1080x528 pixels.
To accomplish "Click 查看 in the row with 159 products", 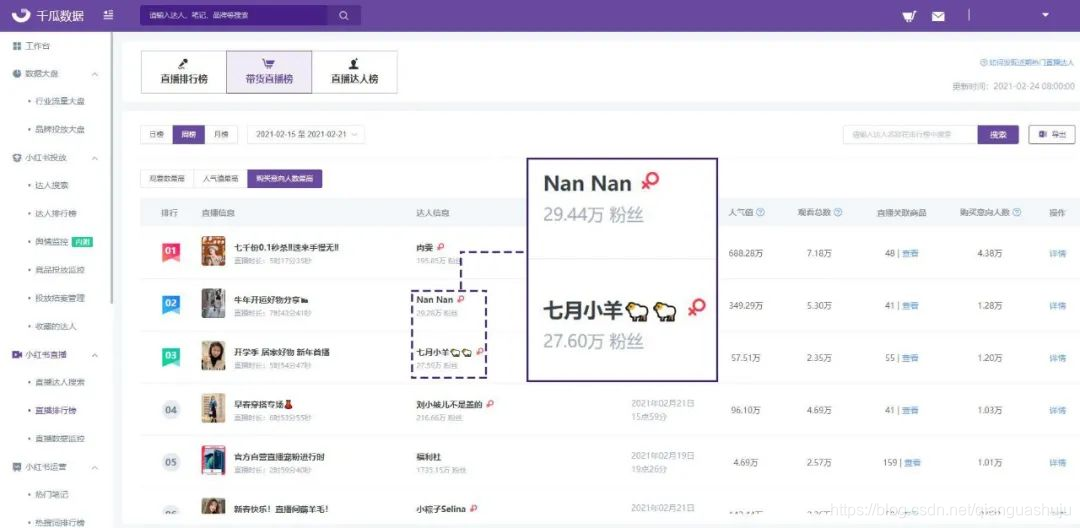I will [912, 463].
